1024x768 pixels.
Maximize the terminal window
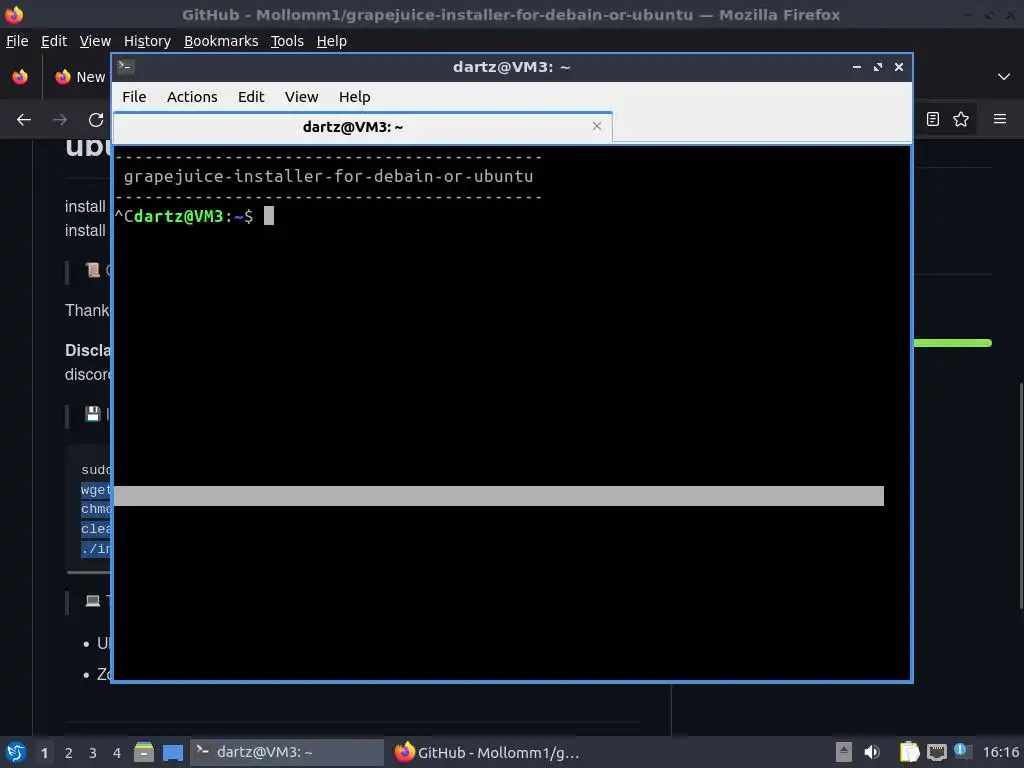pyautogui.click(x=878, y=67)
